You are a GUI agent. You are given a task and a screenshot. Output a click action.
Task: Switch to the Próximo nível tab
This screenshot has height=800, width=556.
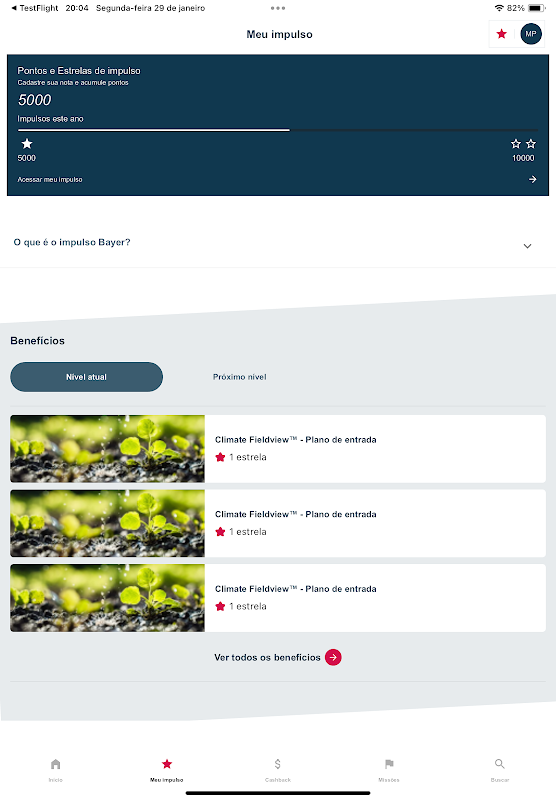(x=240, y=377)
